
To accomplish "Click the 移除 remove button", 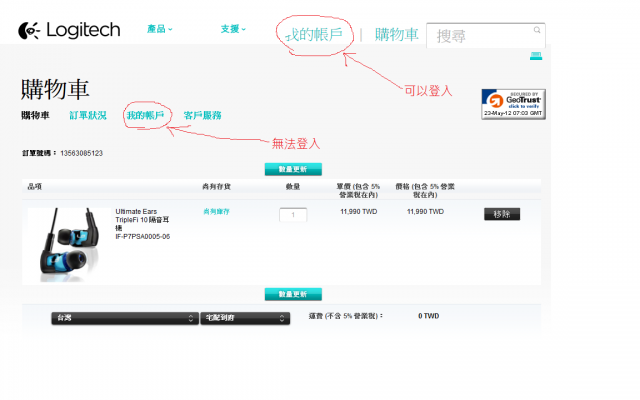I will click(502, 214).
